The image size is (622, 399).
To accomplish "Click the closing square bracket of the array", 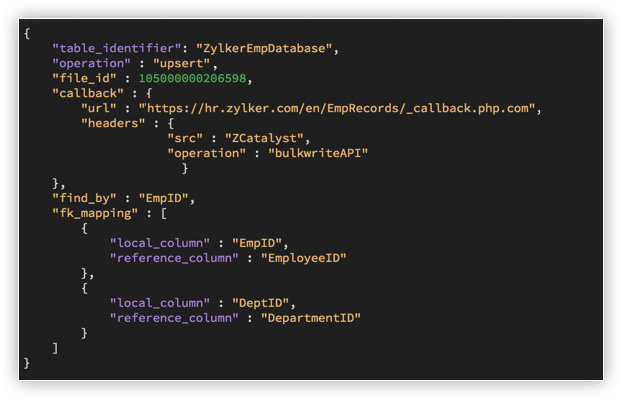I will 55,348.
